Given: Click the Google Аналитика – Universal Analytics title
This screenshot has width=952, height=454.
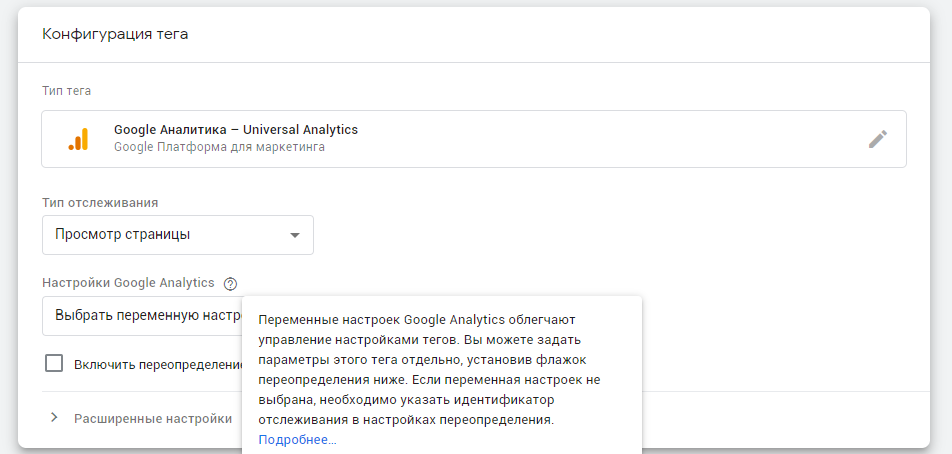Looking at the screenshot, I should 236,129.
